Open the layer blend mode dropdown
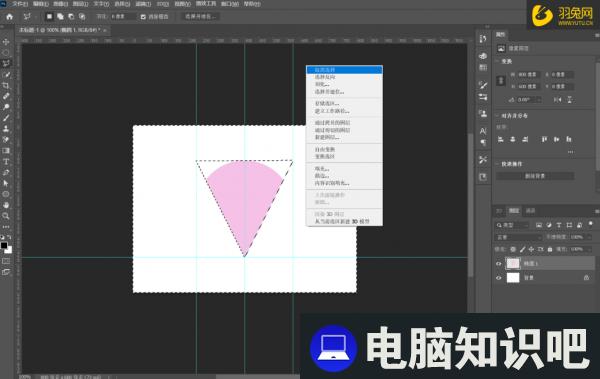Image resolution: width=600 pixels, height=379 pixels. tap(518, 237)
